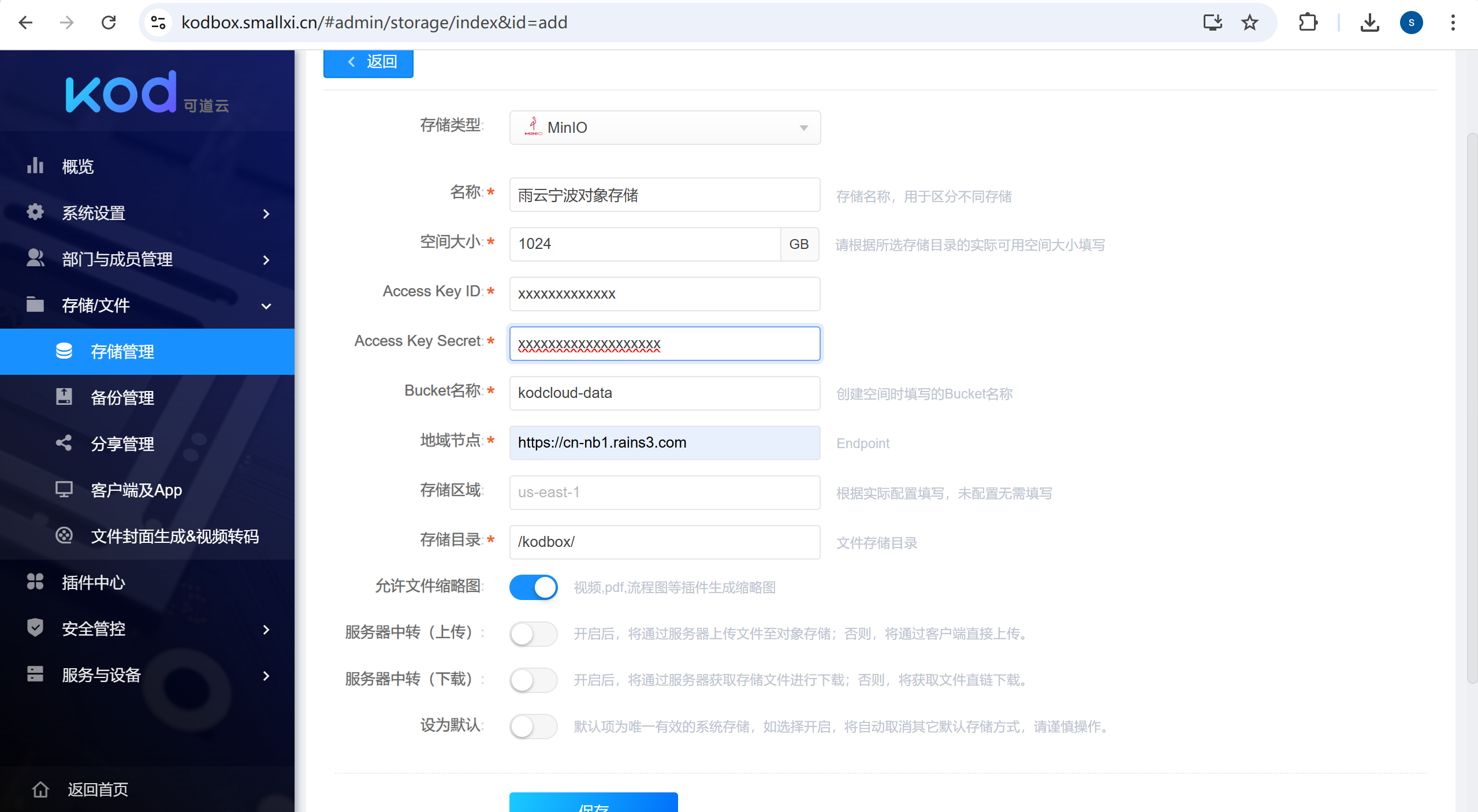Image resolution: width=1478 pixels, height=812 pixels.
Task: Reload the current page
Action: tap(109, 23)
